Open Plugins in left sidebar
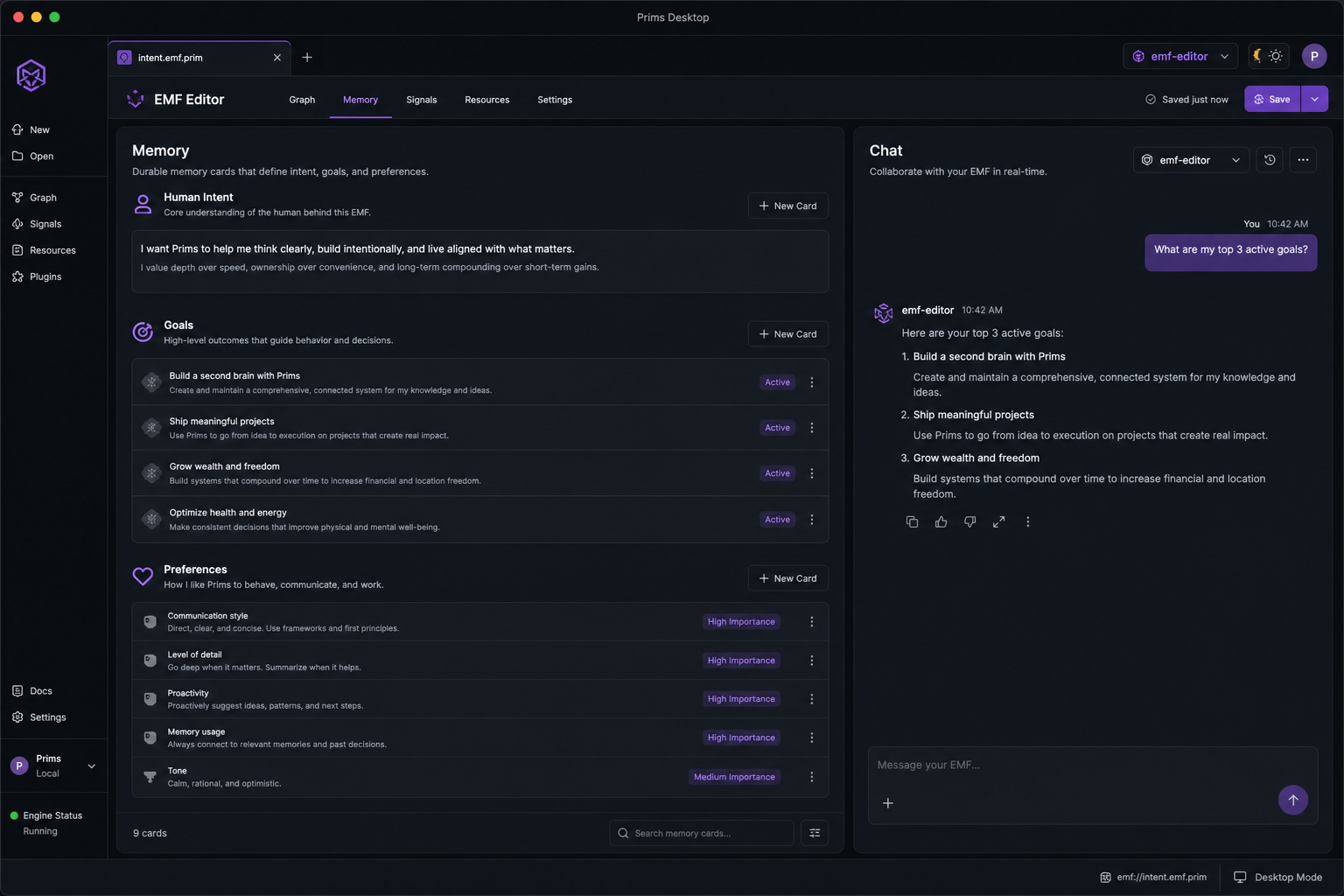 pos(36,276)
